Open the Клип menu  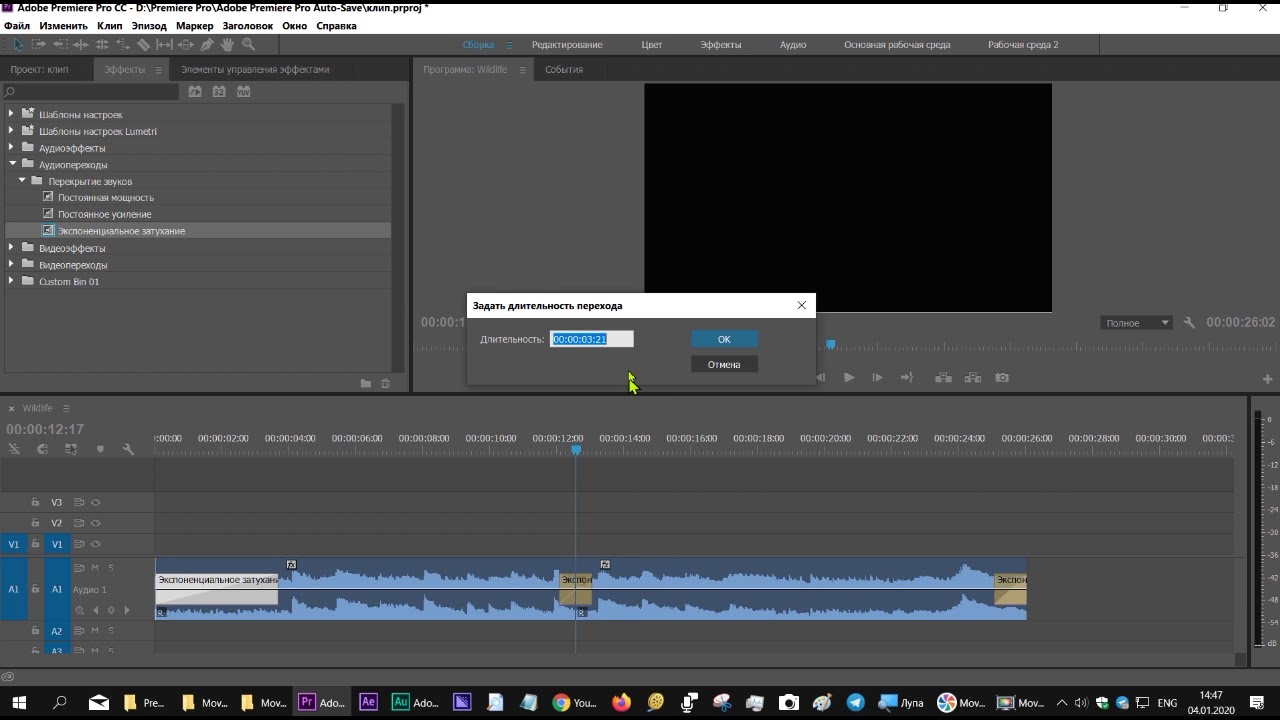click(110, 26)
